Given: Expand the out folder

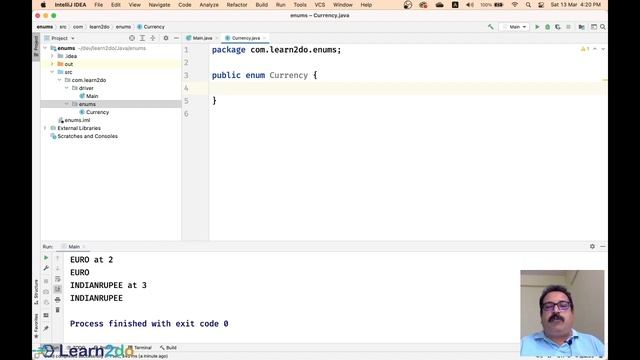Looking at the screenshot, I should point(52,64).
